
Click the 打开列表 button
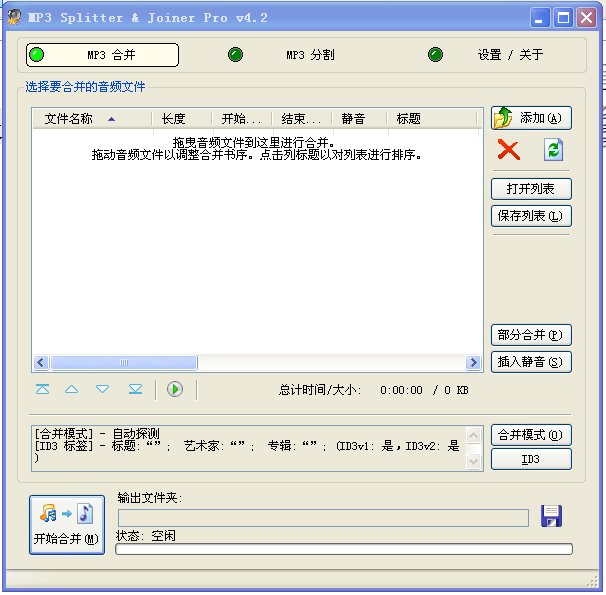click(x=531, y=189)
